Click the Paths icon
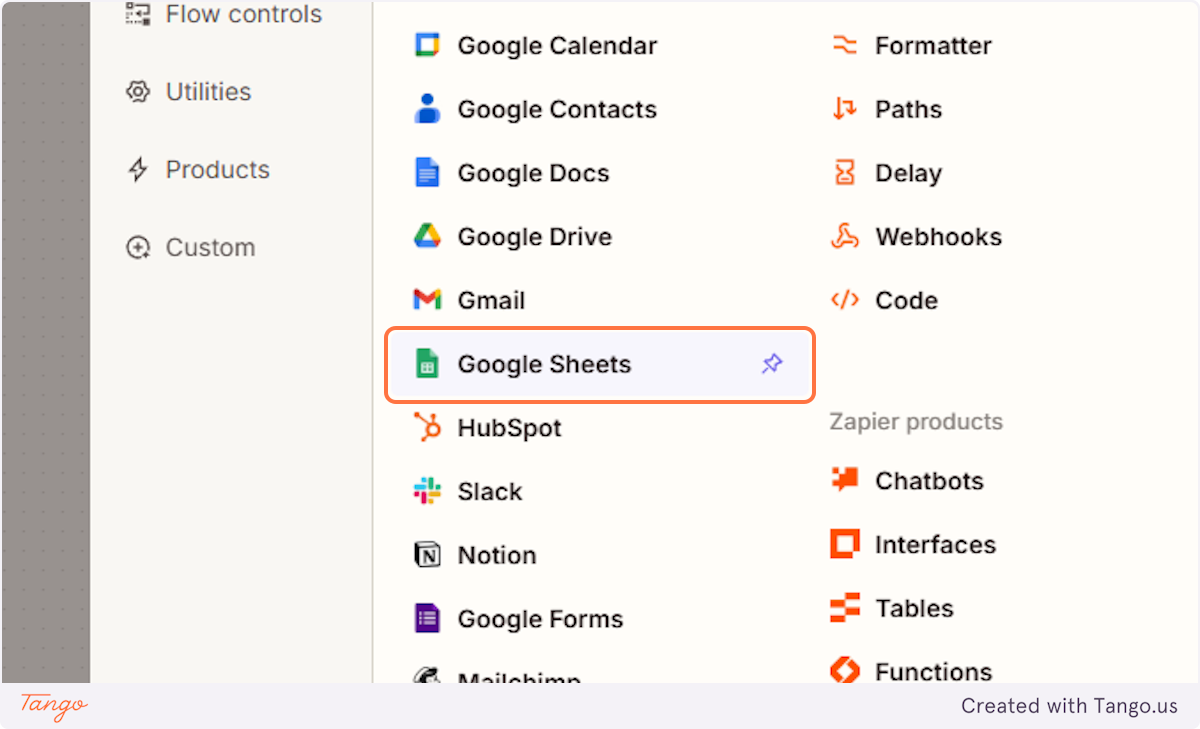Screen dimensions: 1200x729 click(845, 109)
